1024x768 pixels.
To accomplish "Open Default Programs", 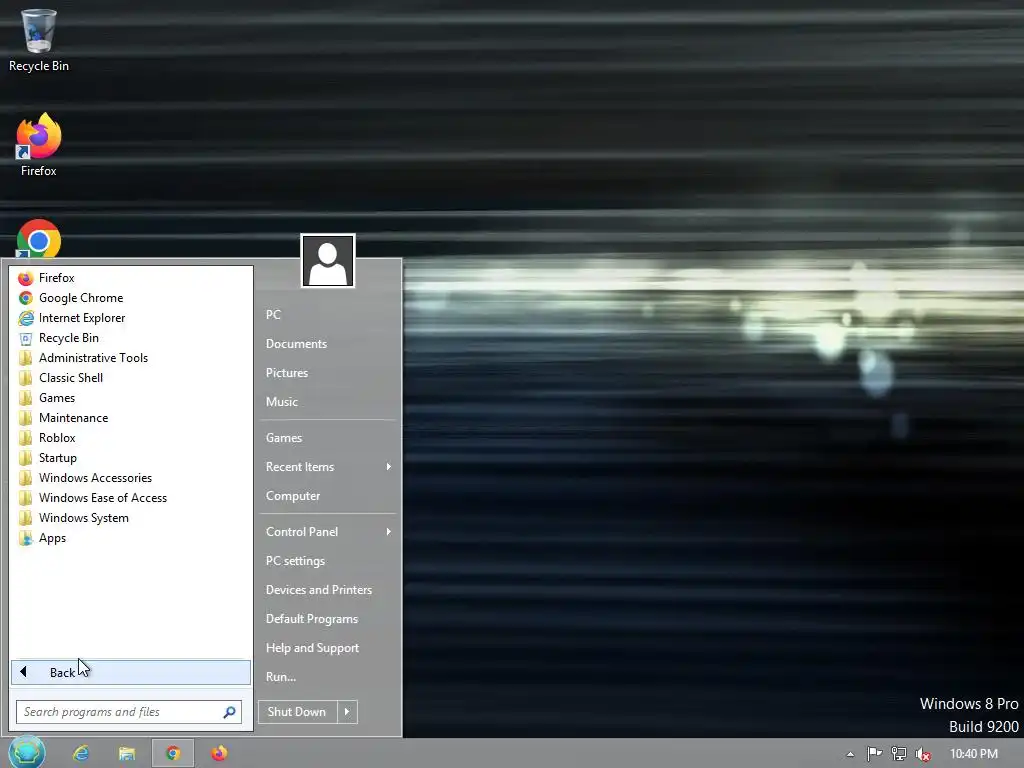I will click(328, 619).
